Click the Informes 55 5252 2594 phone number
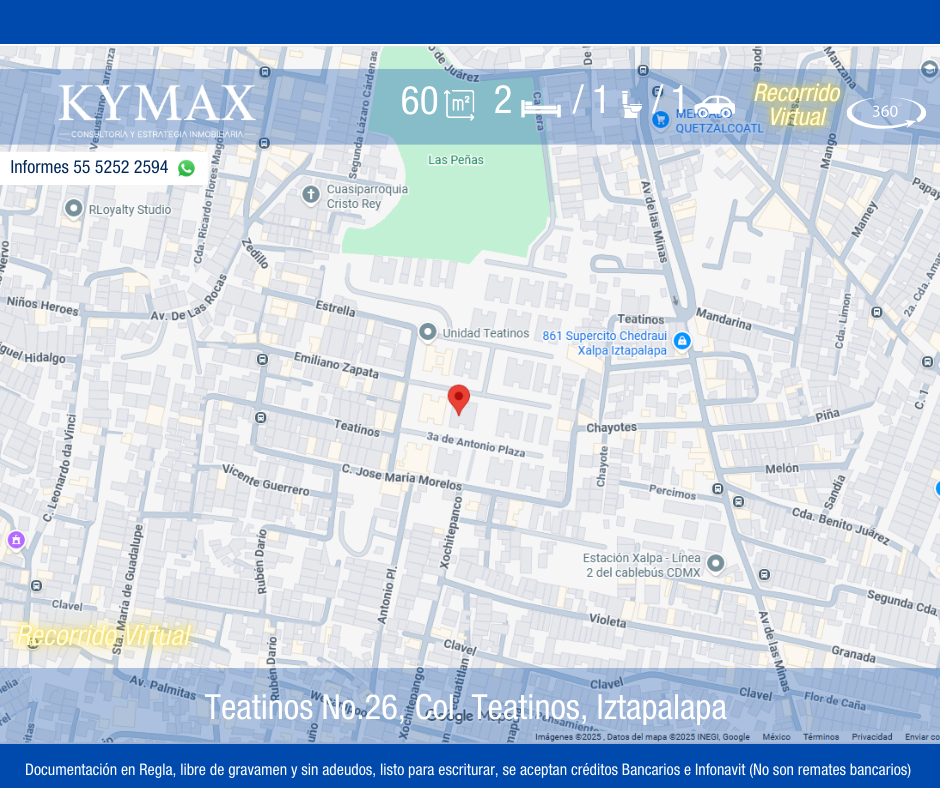Viewport: 940px width, 788px height. (89, 167)
